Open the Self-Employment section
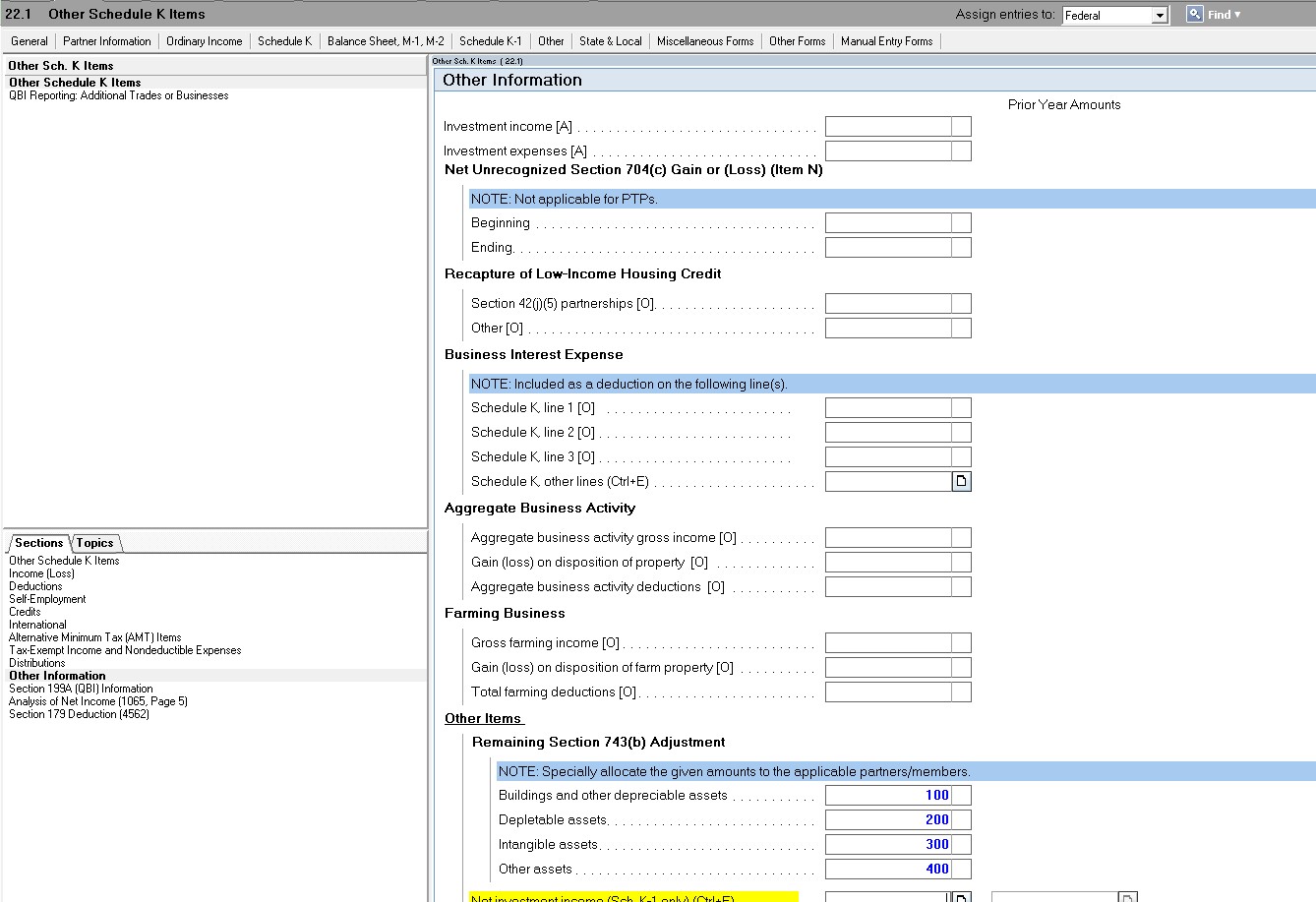 [47, 599]
